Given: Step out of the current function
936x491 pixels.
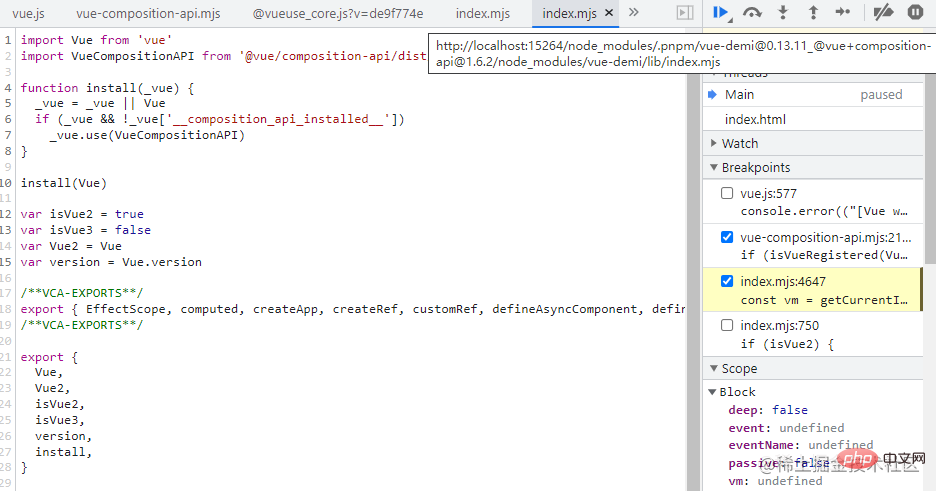Looking at the screenshot, I should 813,13.
